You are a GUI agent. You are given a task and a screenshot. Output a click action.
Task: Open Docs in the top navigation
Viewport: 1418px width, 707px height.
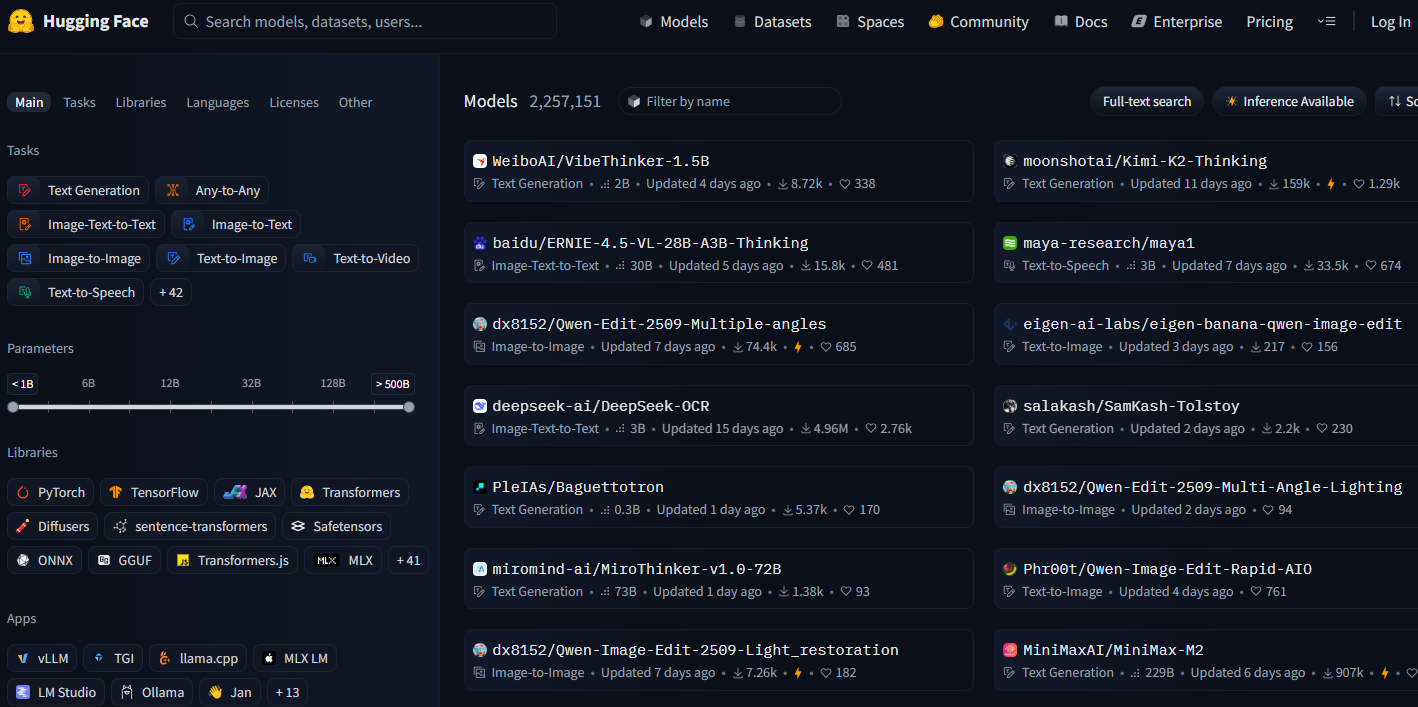tap(1081, 21)
